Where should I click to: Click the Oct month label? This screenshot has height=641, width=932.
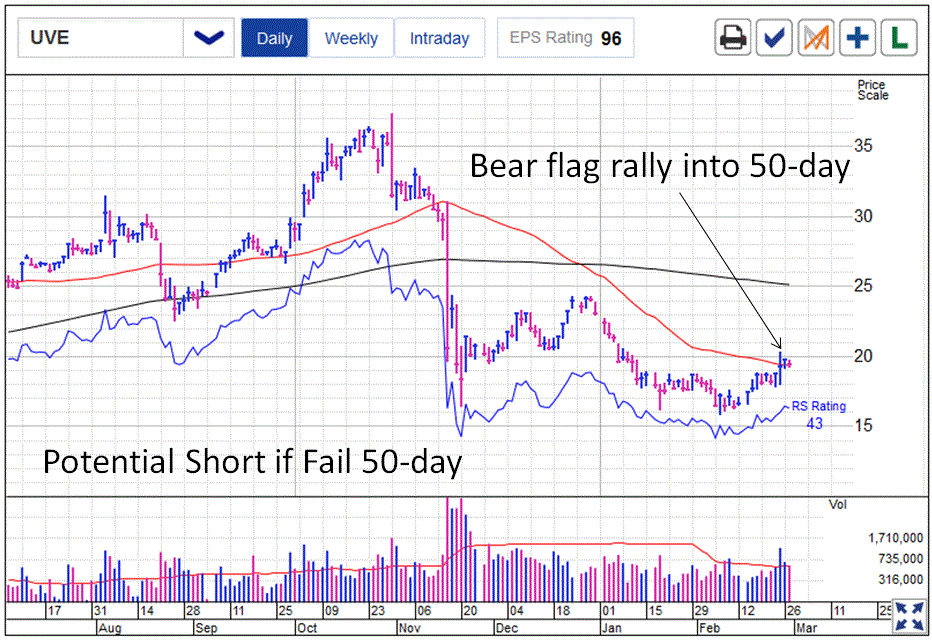307,628
